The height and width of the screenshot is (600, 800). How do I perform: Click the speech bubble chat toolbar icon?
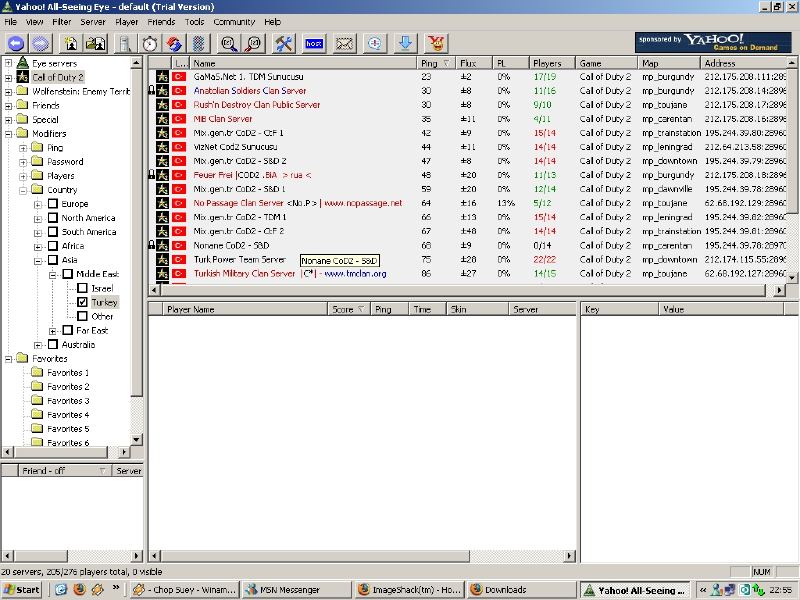[375, 43]
